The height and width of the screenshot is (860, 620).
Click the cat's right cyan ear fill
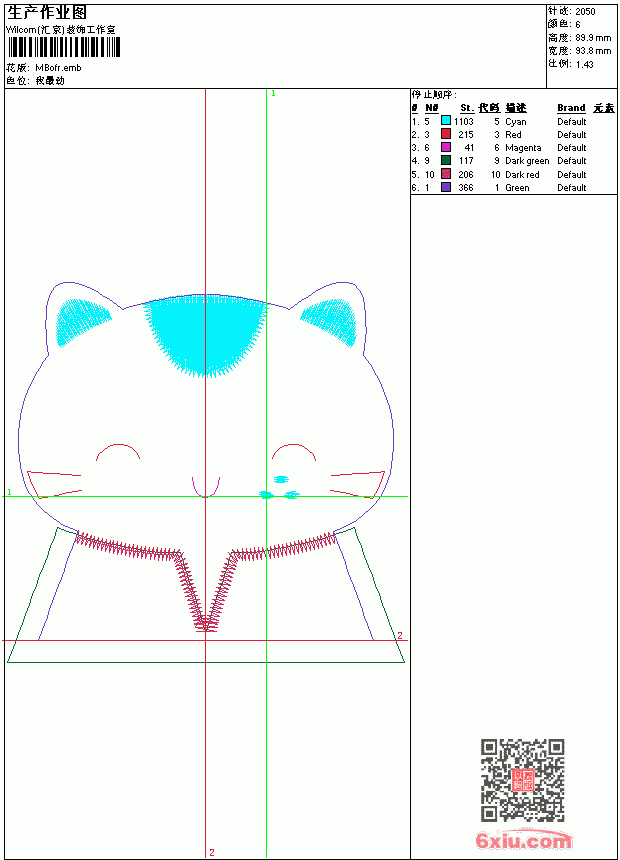tap(330, 322)
